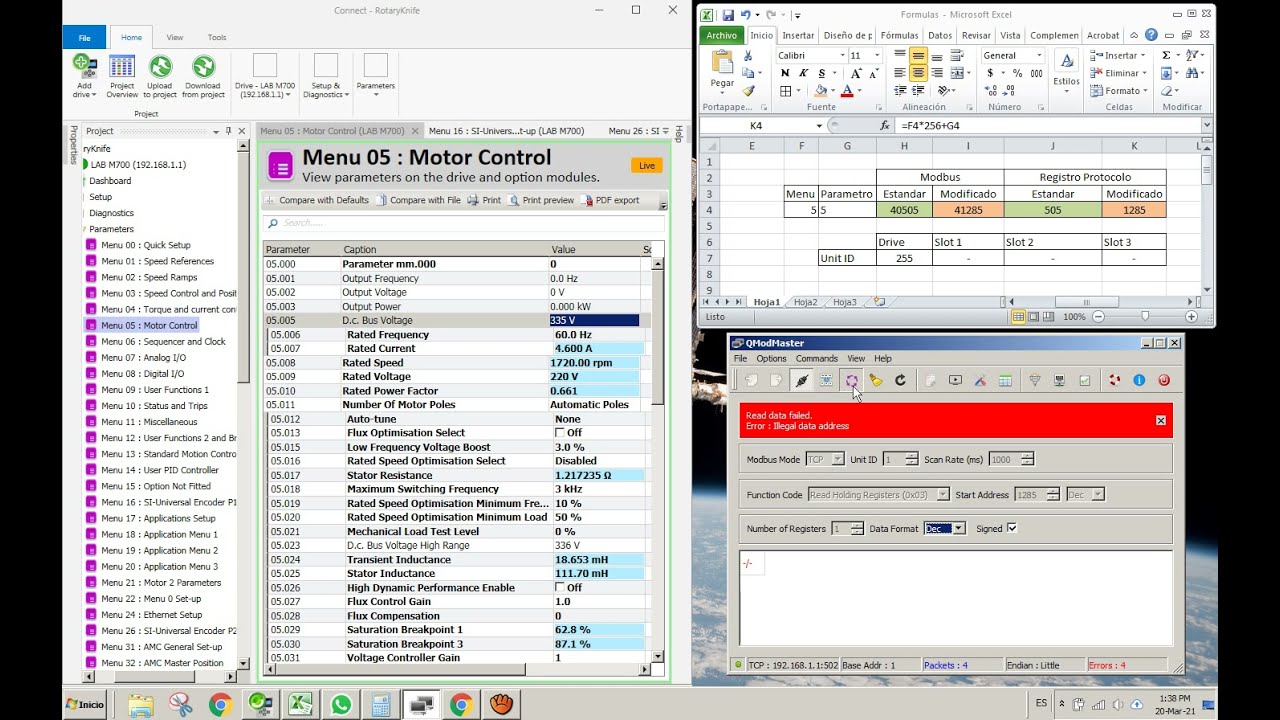Click the red Exit power icon in QModMaster

coord(1164,380)
